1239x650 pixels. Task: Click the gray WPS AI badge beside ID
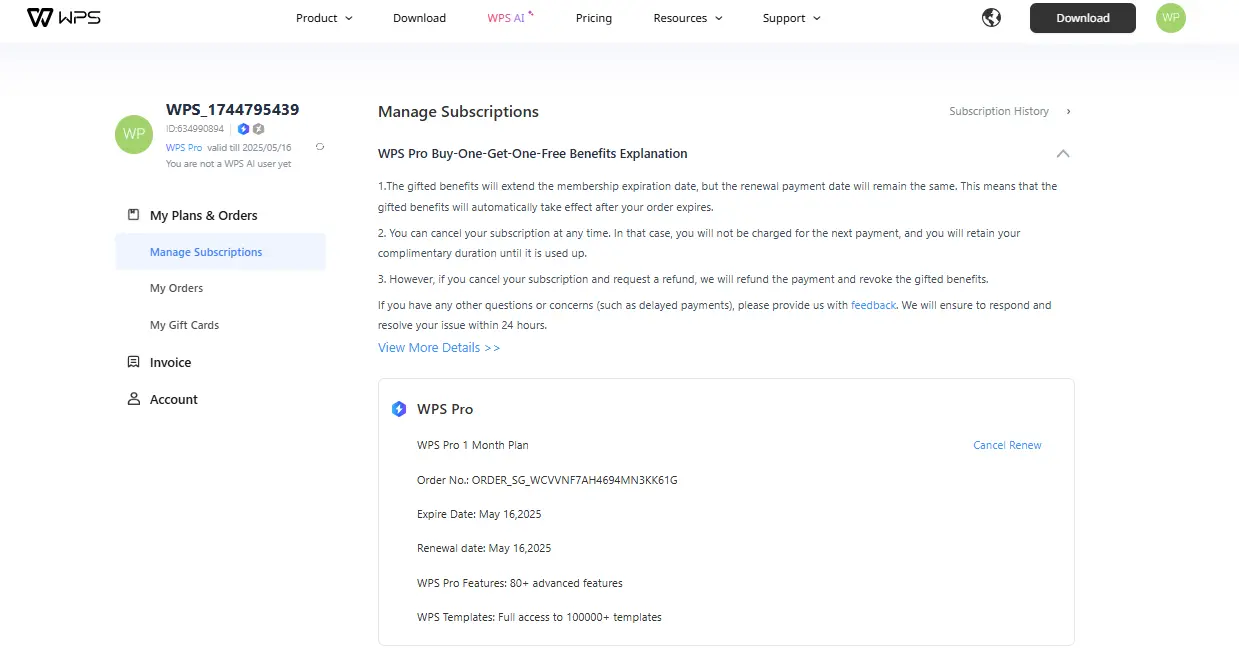click(258, 129)
